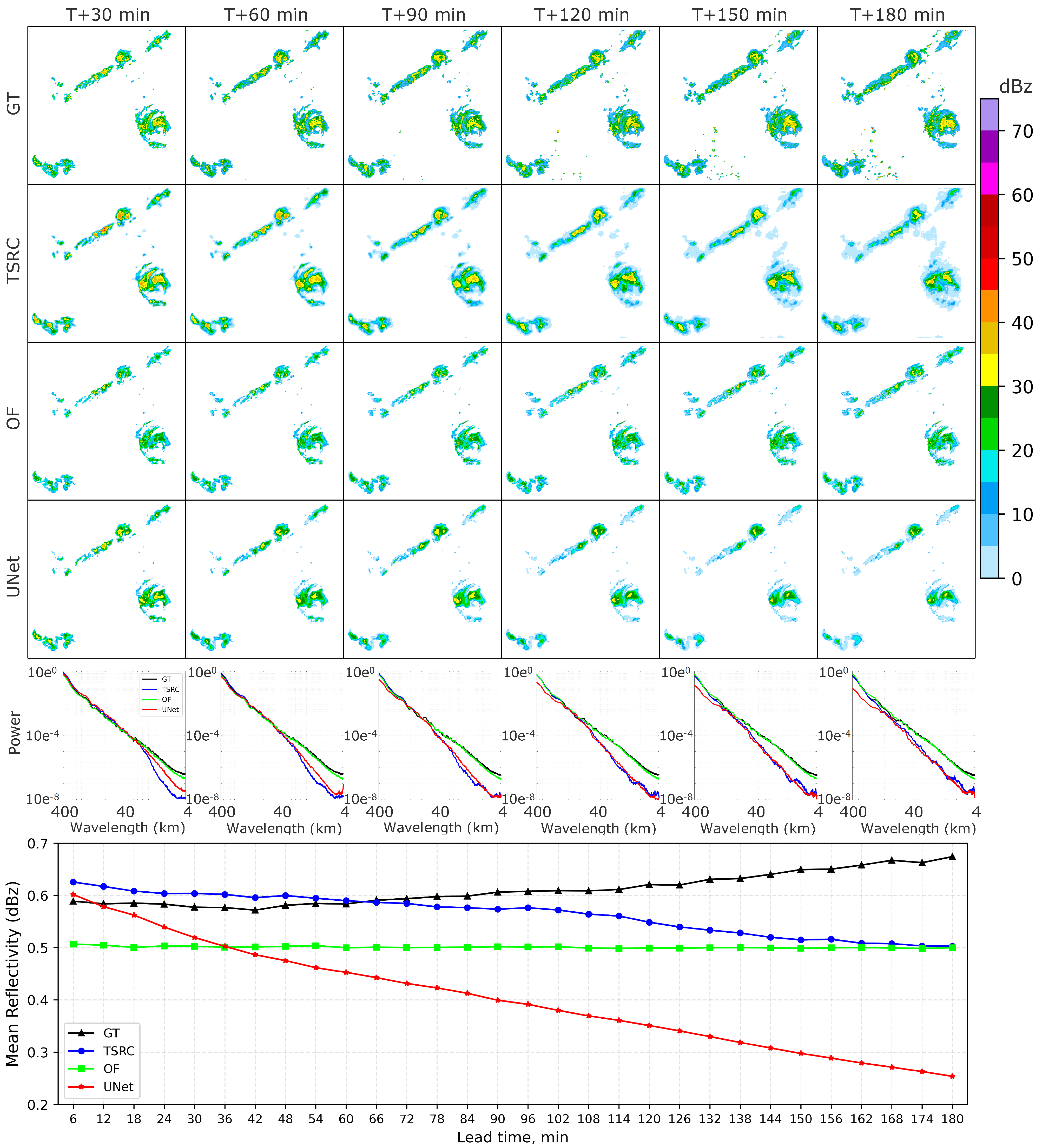Viewport: 1042px width, 1148px height.
Task: Click the GT legend entry in bottom chart
Action: click(x=111, y=1033)
